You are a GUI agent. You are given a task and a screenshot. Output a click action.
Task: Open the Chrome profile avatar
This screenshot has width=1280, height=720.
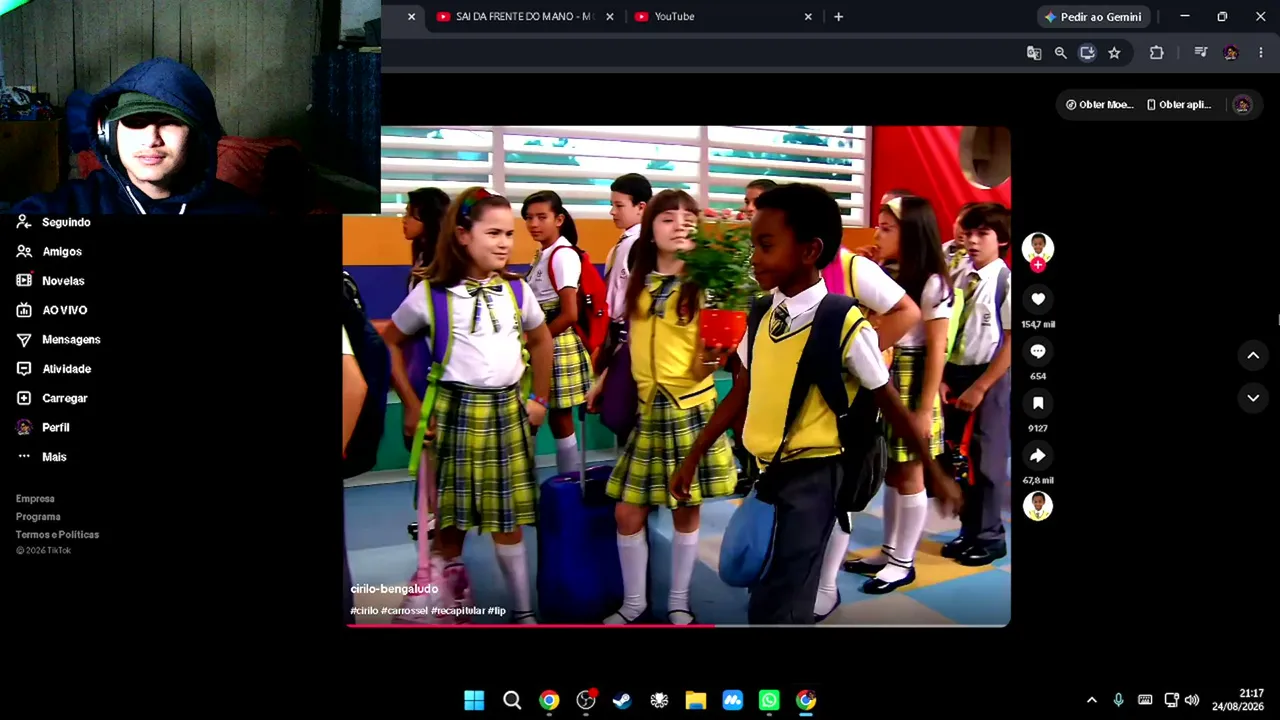(1231, 53)
